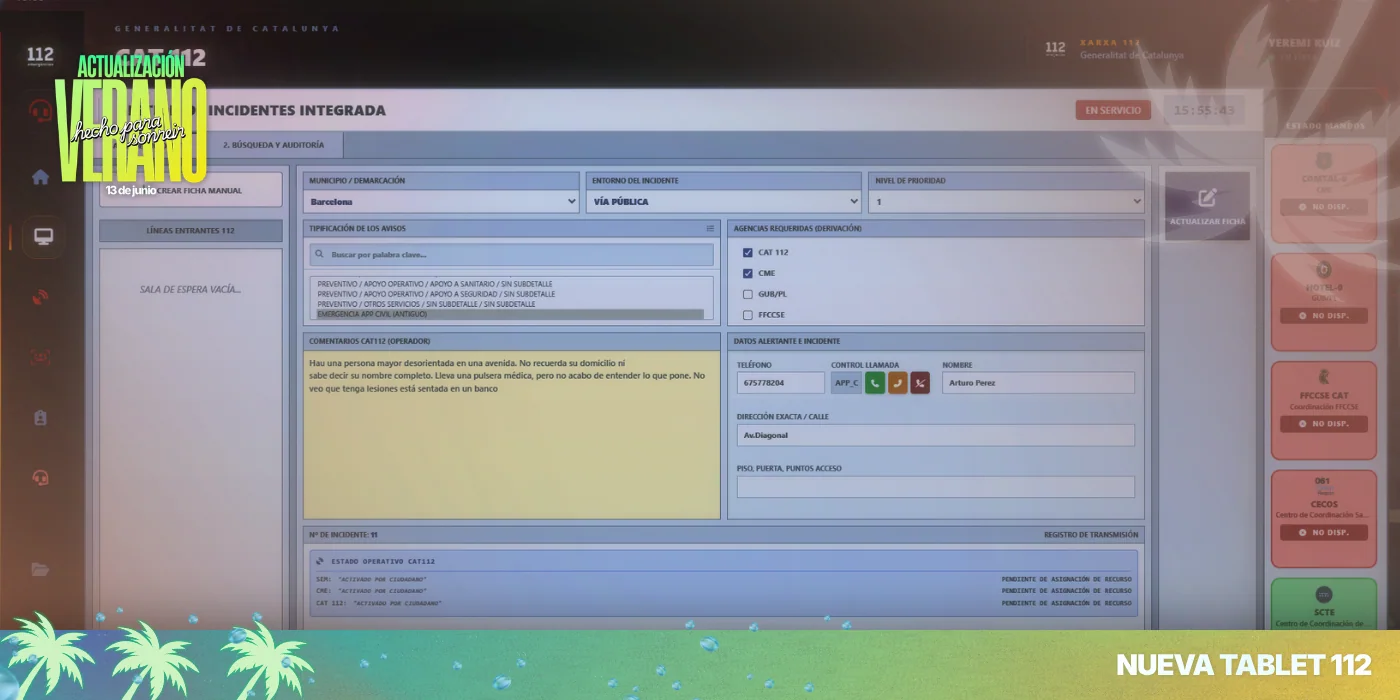
Task: Click the Actualizar Ficha button
Action: 1207,206
